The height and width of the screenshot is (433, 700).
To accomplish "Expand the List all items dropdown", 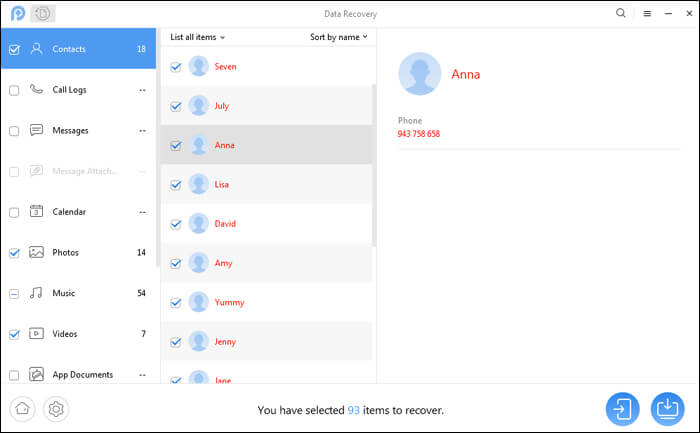I will click(197, 37).
